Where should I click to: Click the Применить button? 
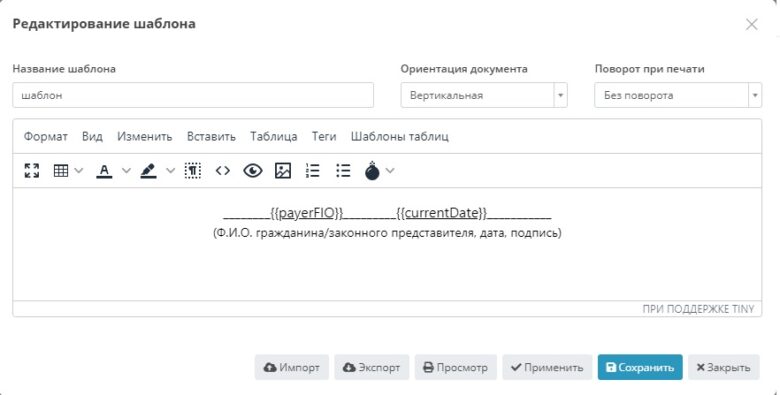[x=547, y=368]
